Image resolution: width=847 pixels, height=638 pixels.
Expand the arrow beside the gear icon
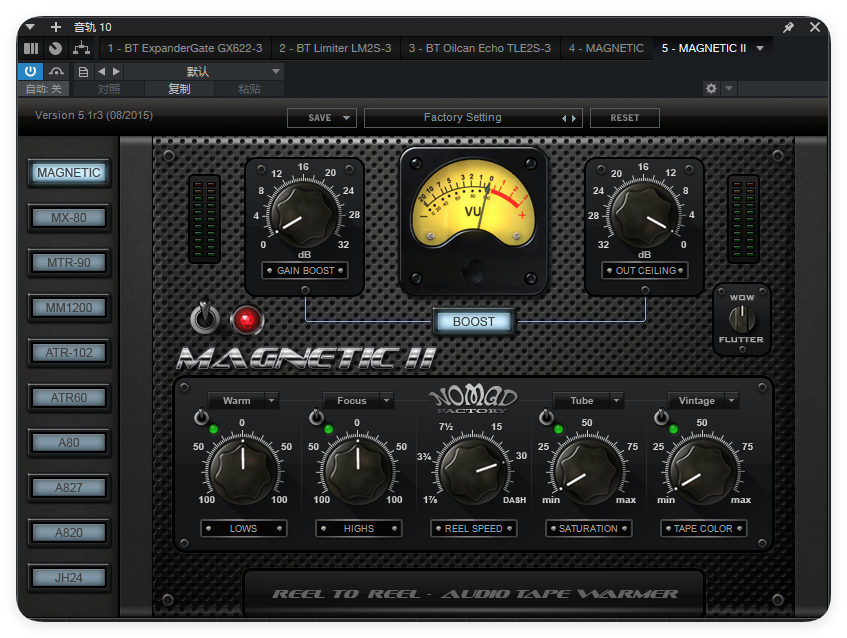pos(729,88)
